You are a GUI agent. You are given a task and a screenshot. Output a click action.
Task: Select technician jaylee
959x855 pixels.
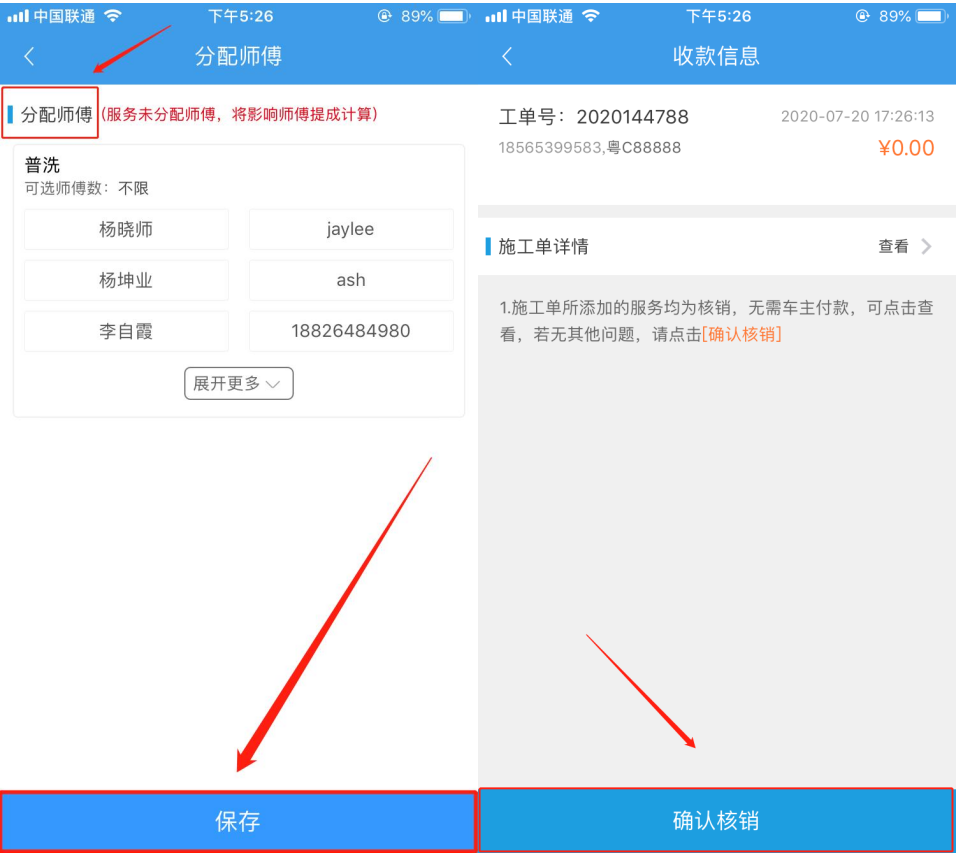tap(350, 229)
